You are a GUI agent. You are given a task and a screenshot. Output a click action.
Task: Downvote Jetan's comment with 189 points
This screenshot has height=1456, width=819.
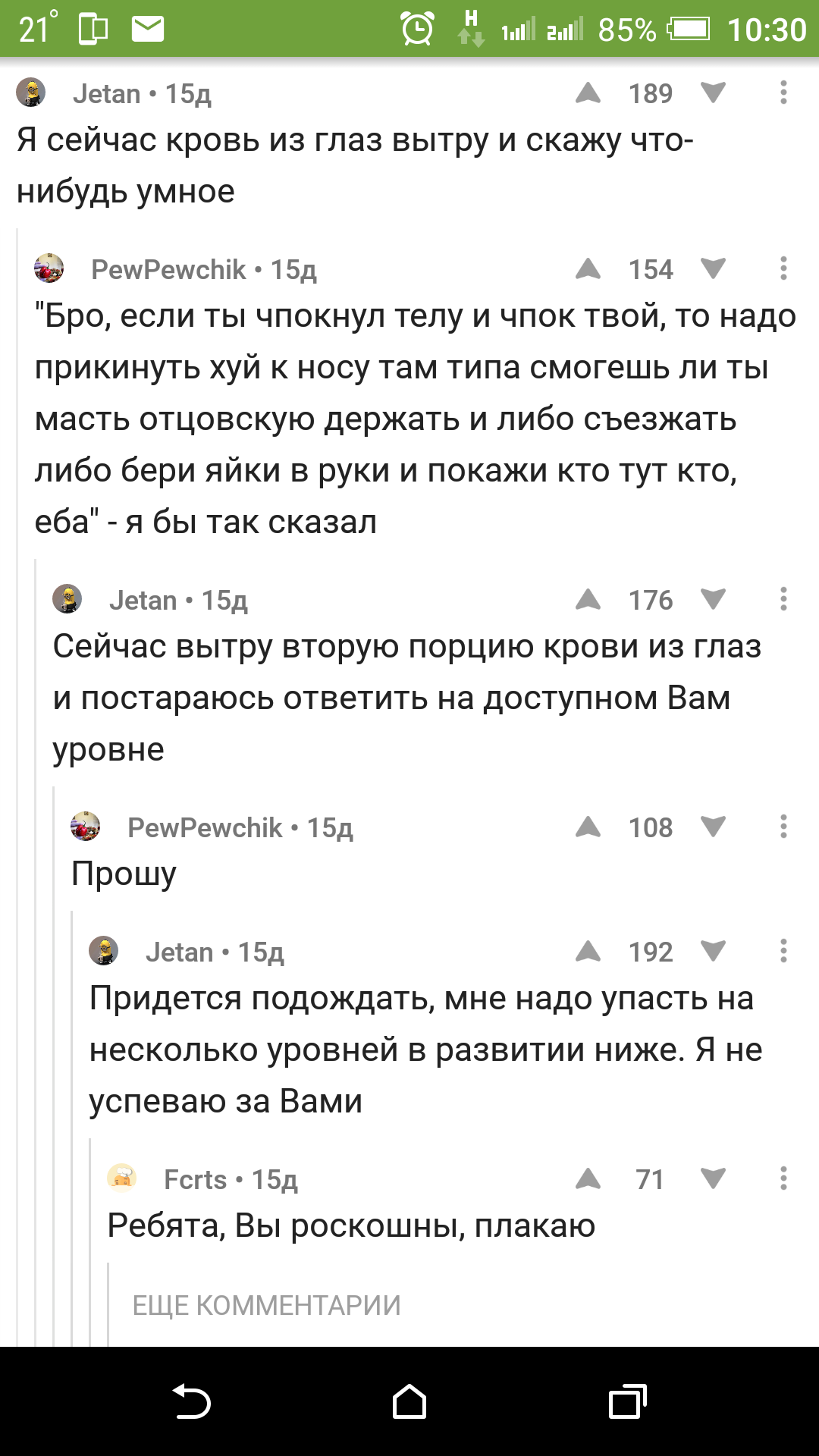[x=713, y=93]
